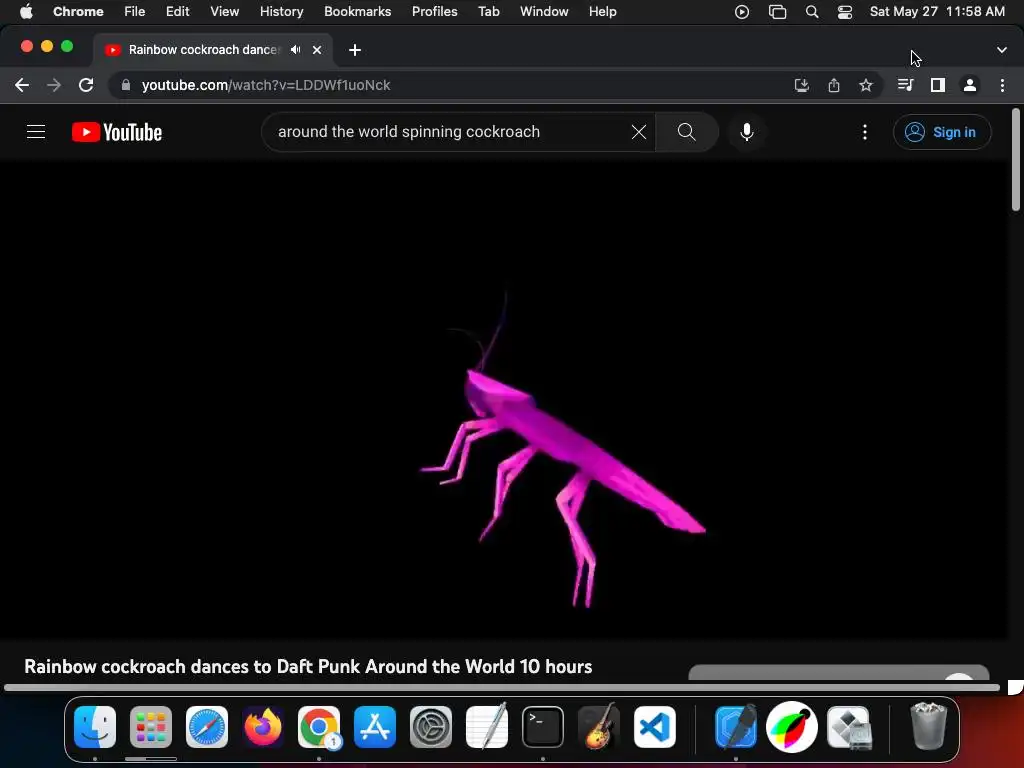Launch Firefox from the Dock
The image size is (1024, 768).
263,727
